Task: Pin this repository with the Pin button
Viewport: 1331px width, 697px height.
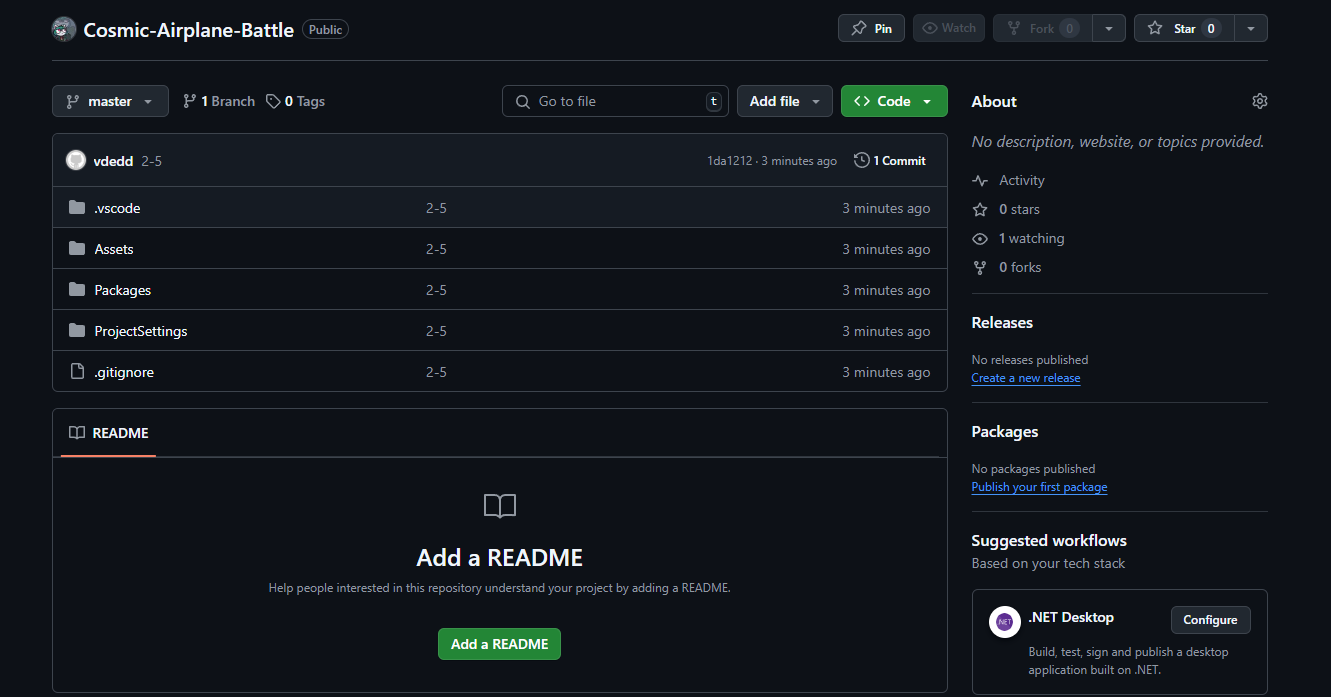Action: coord(871,28)
